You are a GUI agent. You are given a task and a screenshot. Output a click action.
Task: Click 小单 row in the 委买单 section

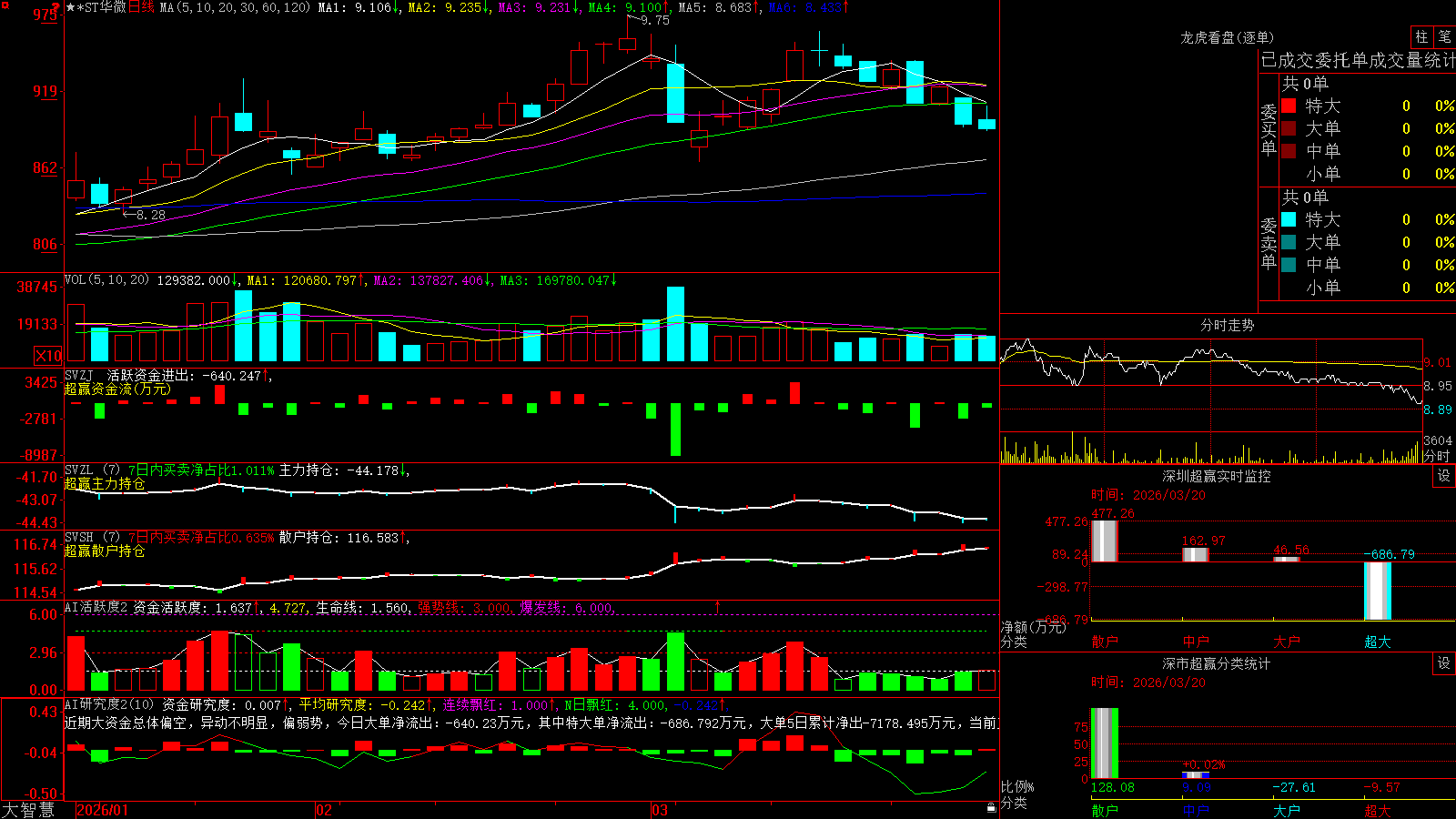(1368, 174)
